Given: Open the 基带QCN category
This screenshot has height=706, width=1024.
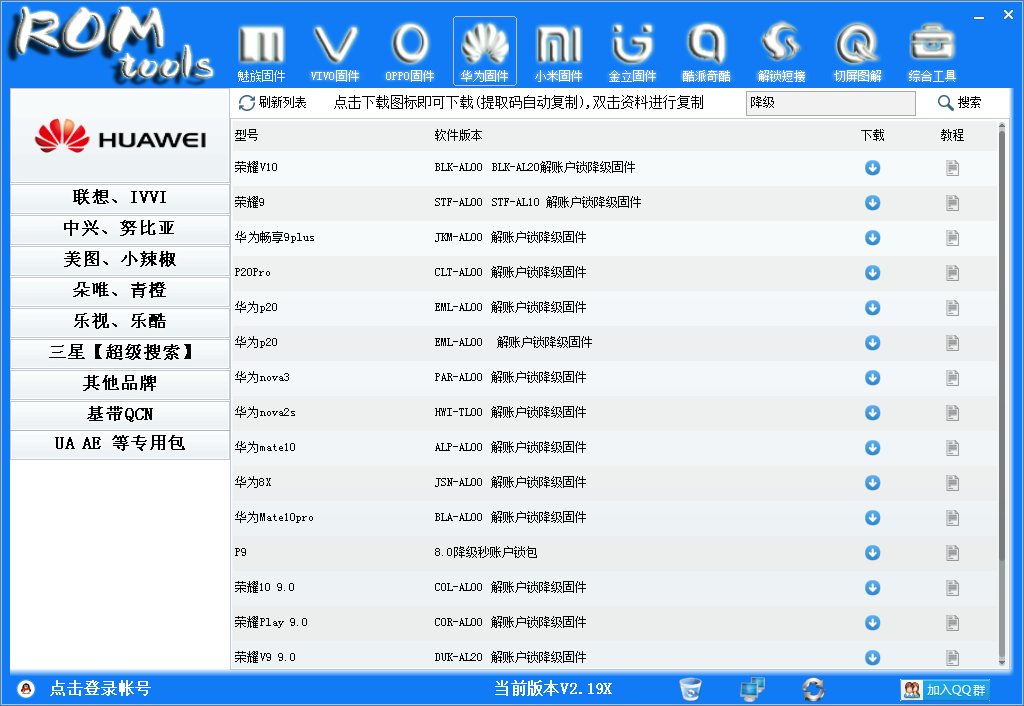Looking at the screenshot, I should (x=120, y=414).
